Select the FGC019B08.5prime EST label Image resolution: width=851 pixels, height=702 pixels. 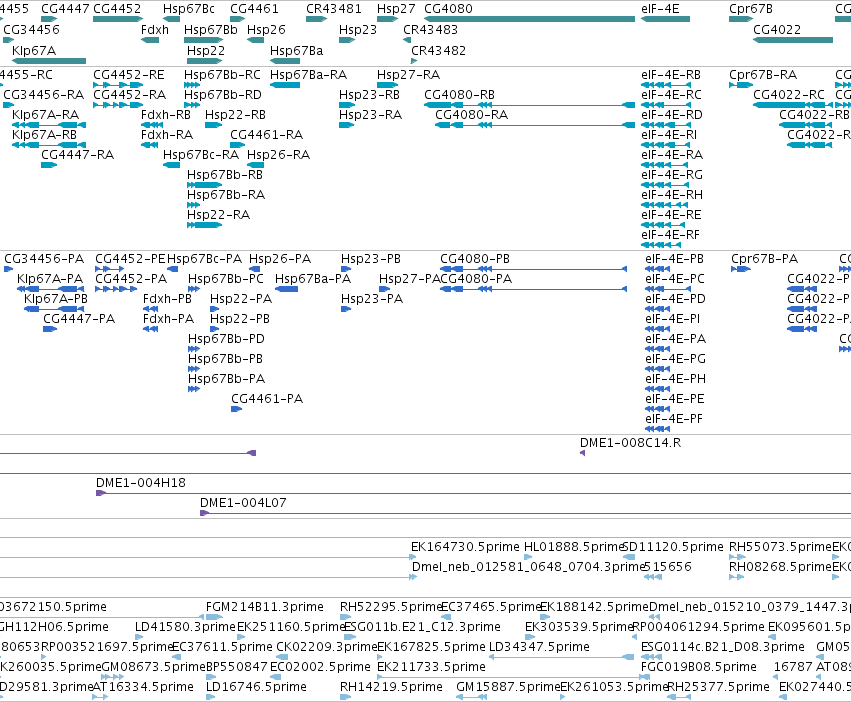(699, 667)
